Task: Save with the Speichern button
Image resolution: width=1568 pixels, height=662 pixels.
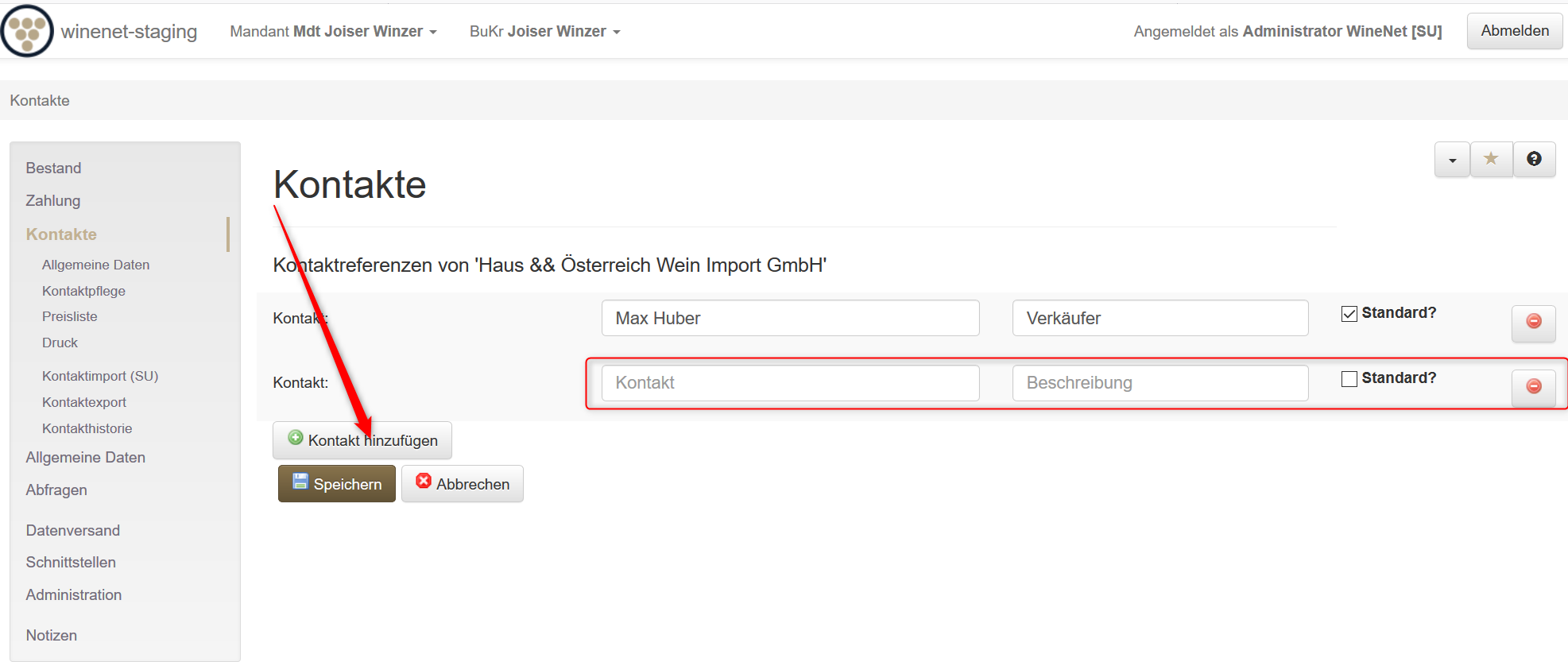Action: click(x=337, y=484)
